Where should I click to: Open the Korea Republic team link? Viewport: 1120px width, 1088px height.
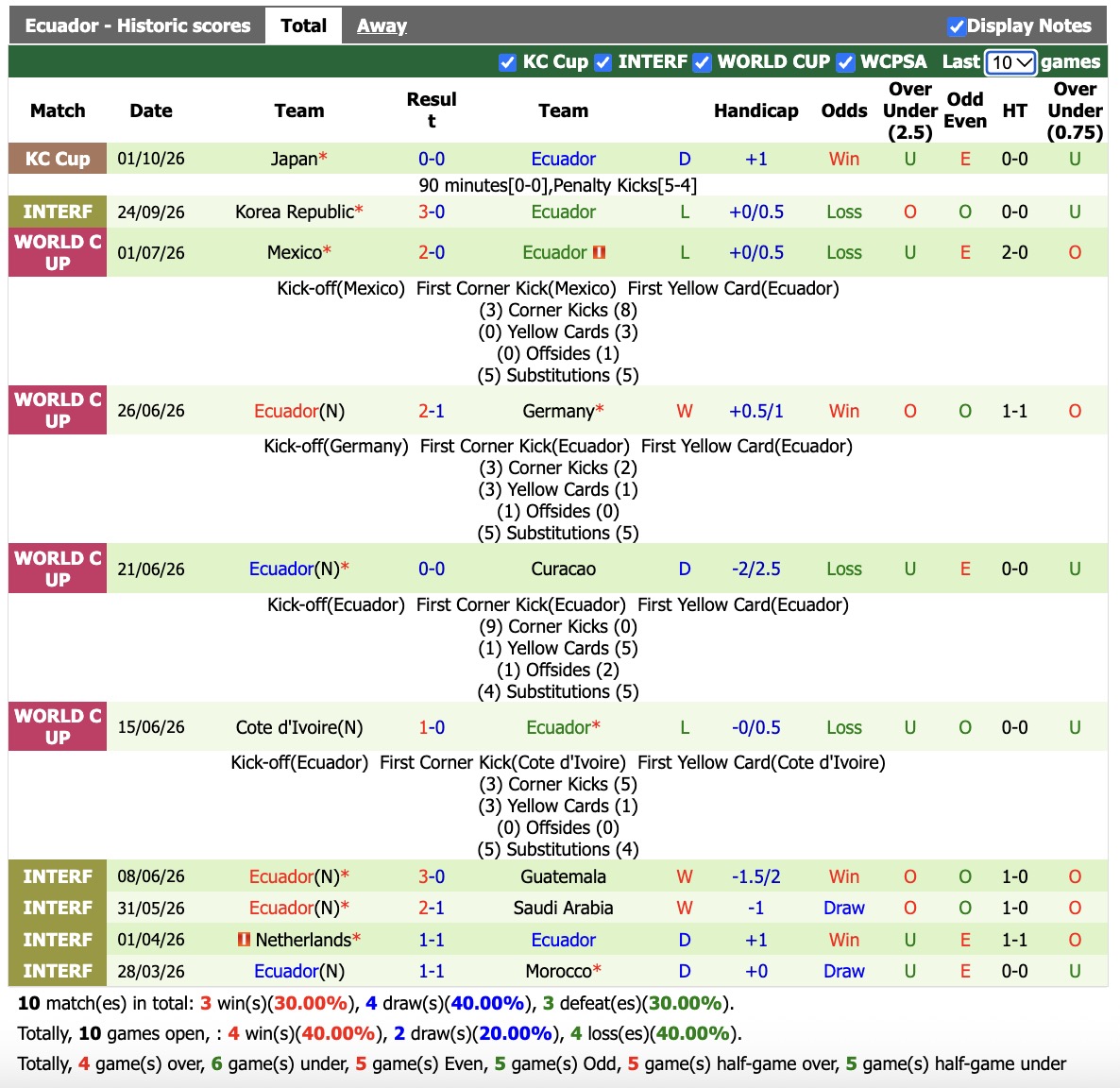[295, 212]
